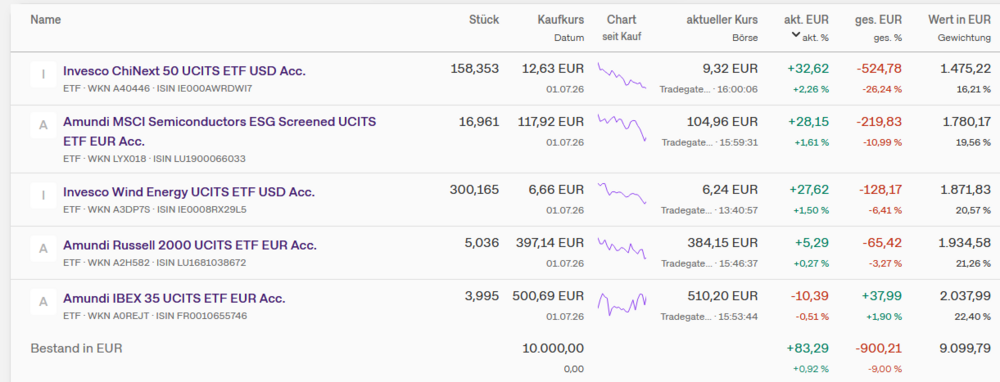Open the Amundi Russell 2000 UCITS ETF link
The image size is (1000, 382).
190,246
